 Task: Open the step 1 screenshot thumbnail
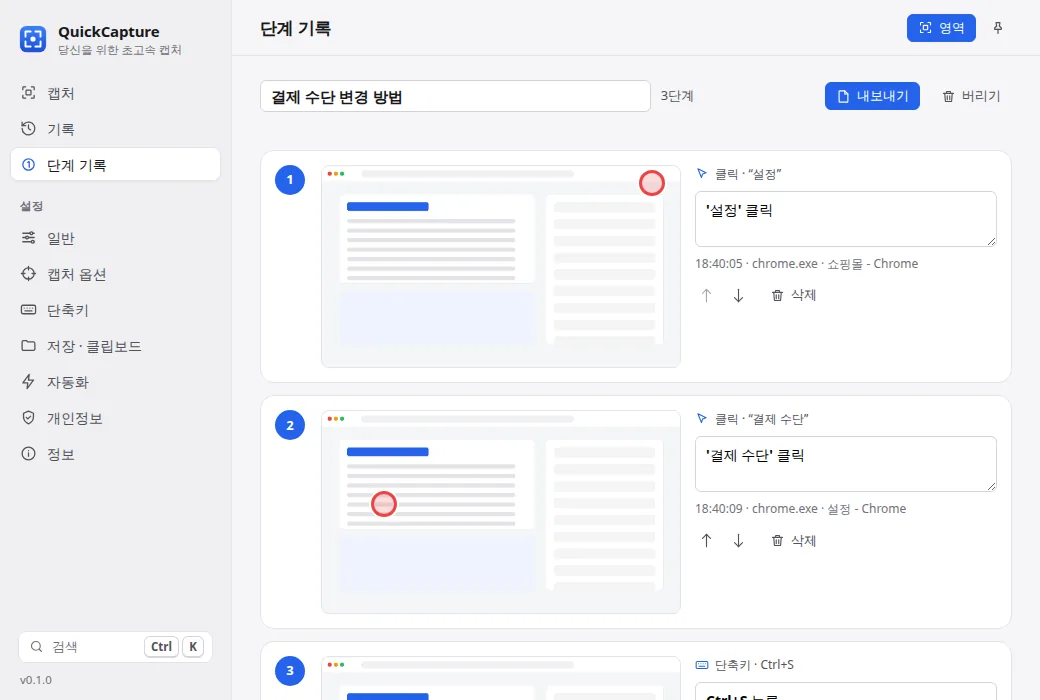pos(501,266)
